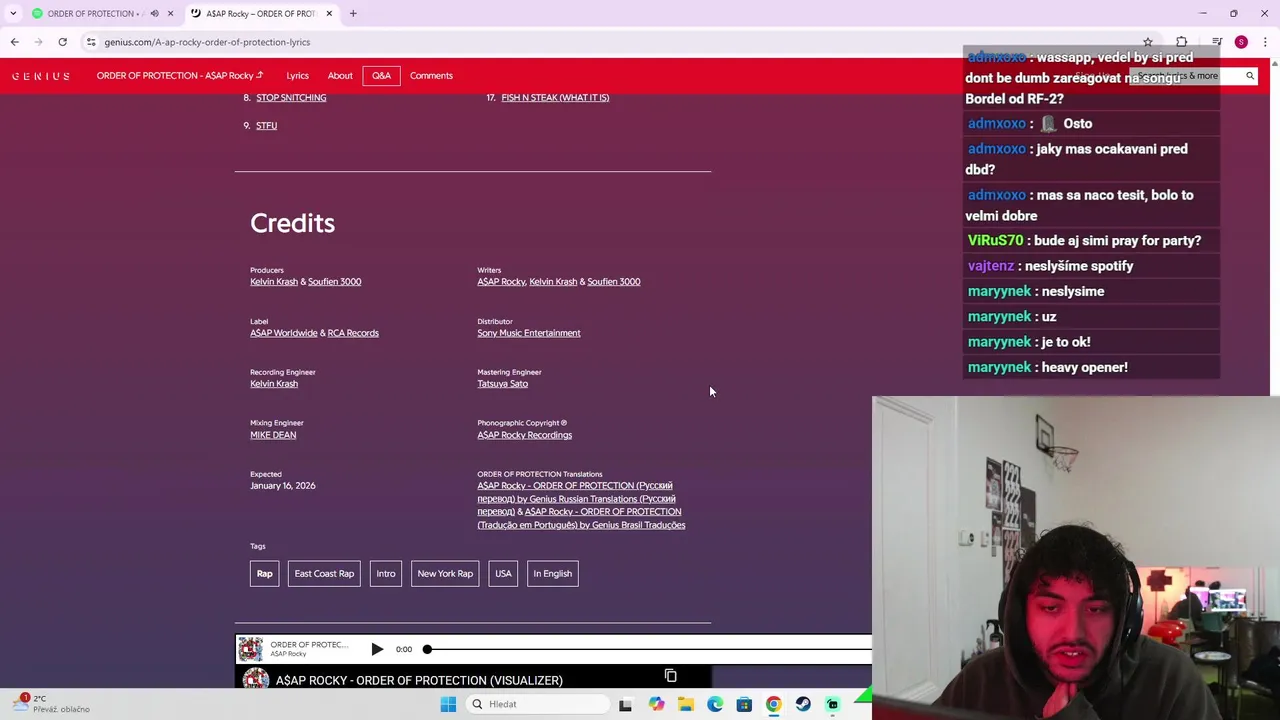Select the New York Rap tag

click(445, 574)
